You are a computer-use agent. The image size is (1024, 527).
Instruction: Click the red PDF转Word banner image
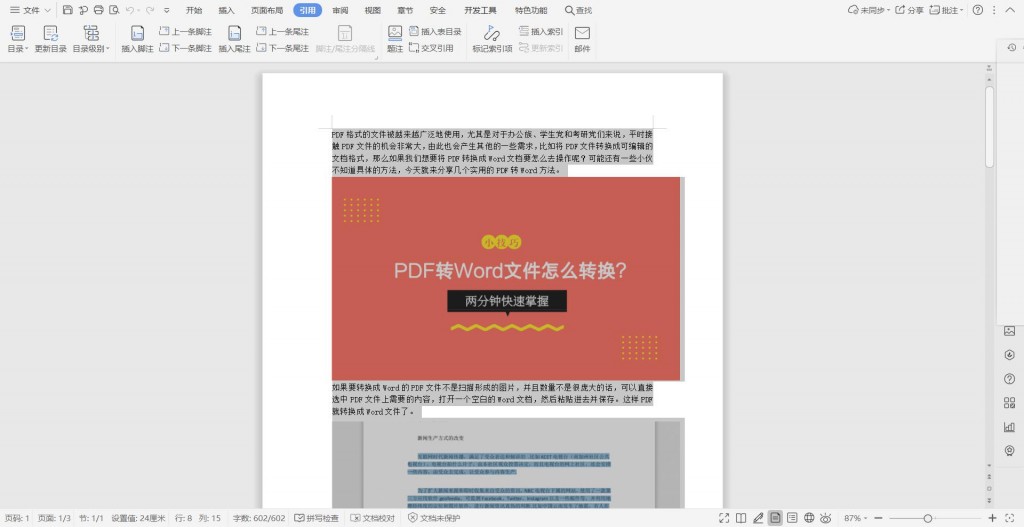coord(506,279)
